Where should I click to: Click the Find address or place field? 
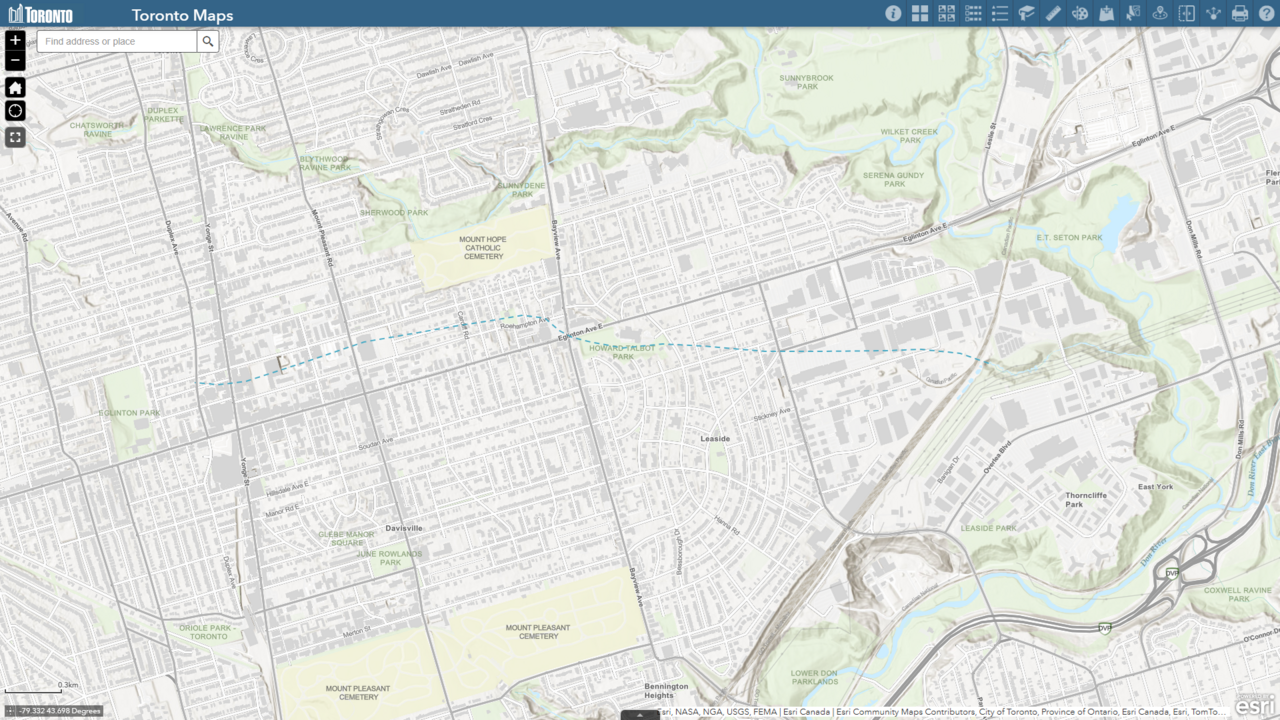[x=118, y=41]
